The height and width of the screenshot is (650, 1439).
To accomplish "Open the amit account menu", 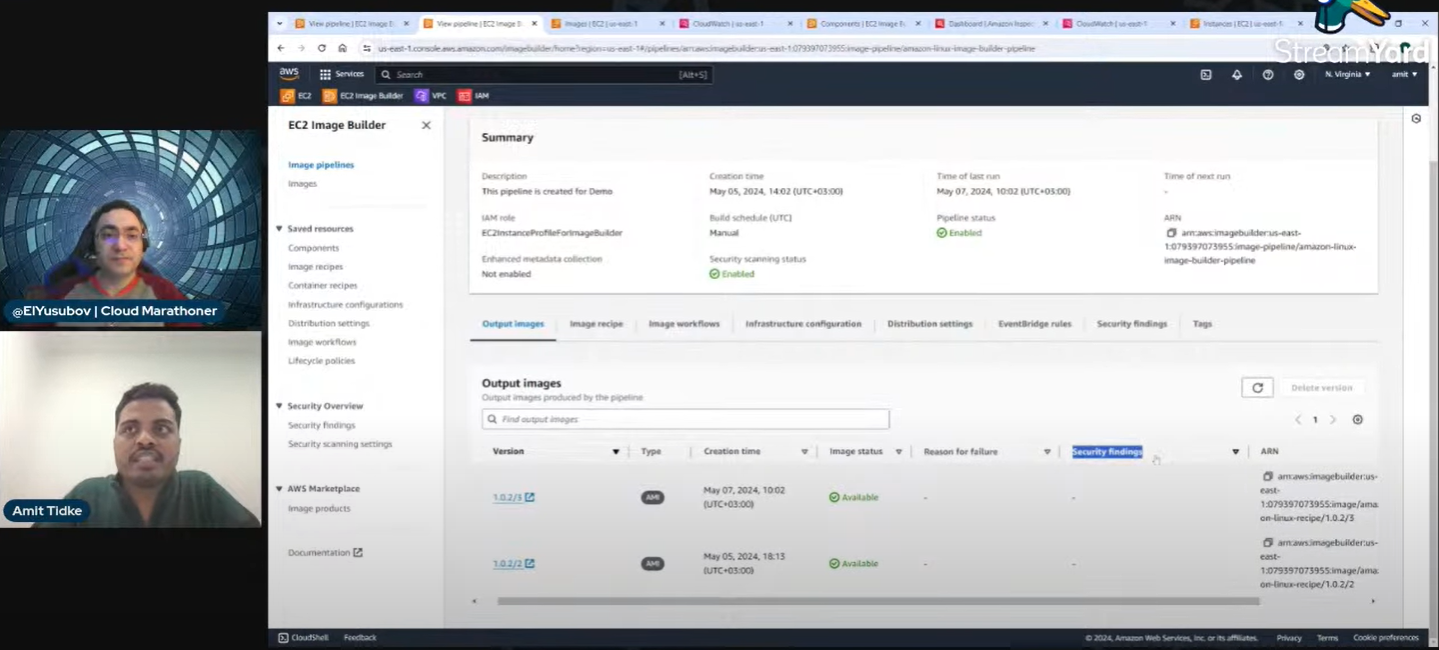I will pyautogui.click(x=1404, y=74).
